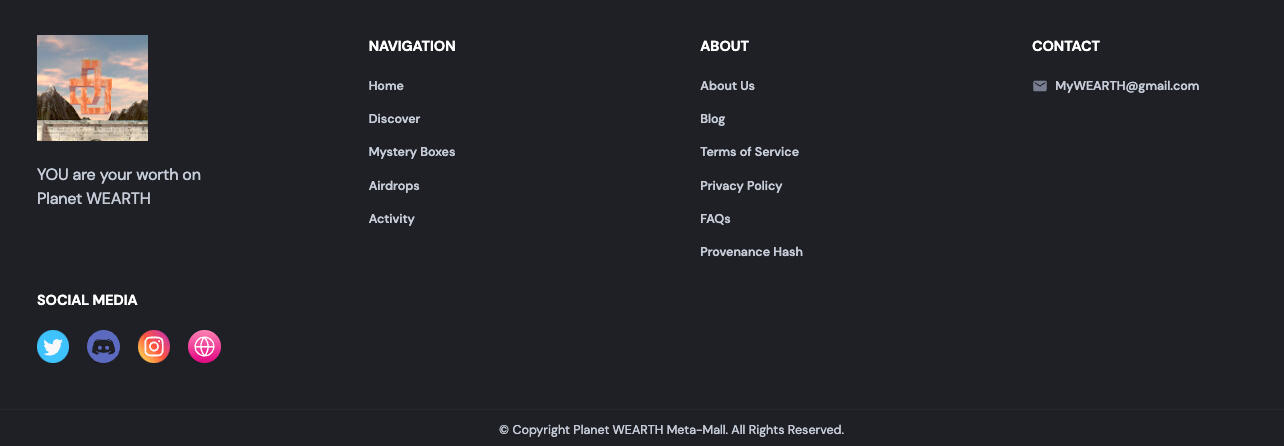View the Provenance Hash link
The width and height of the screenshot is (1284, 446).
[x=751, y=252]
